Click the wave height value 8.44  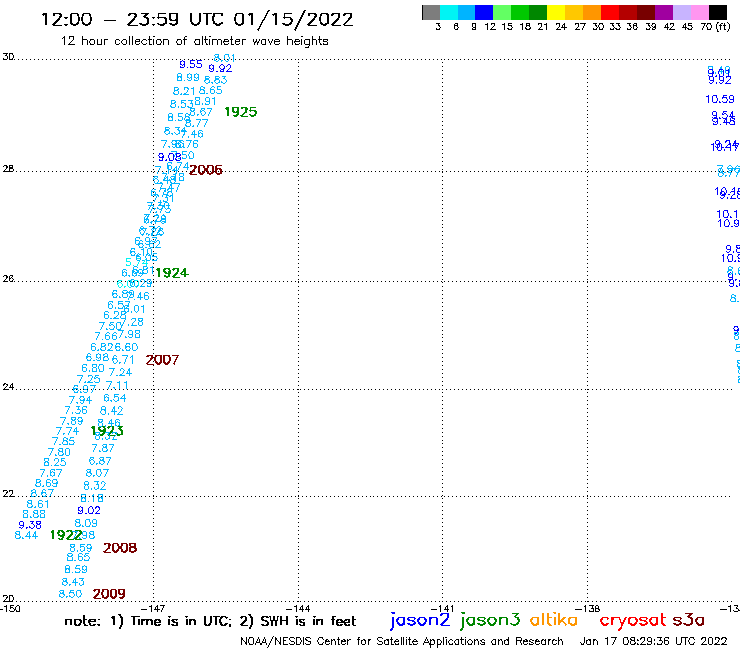[26, 535]
